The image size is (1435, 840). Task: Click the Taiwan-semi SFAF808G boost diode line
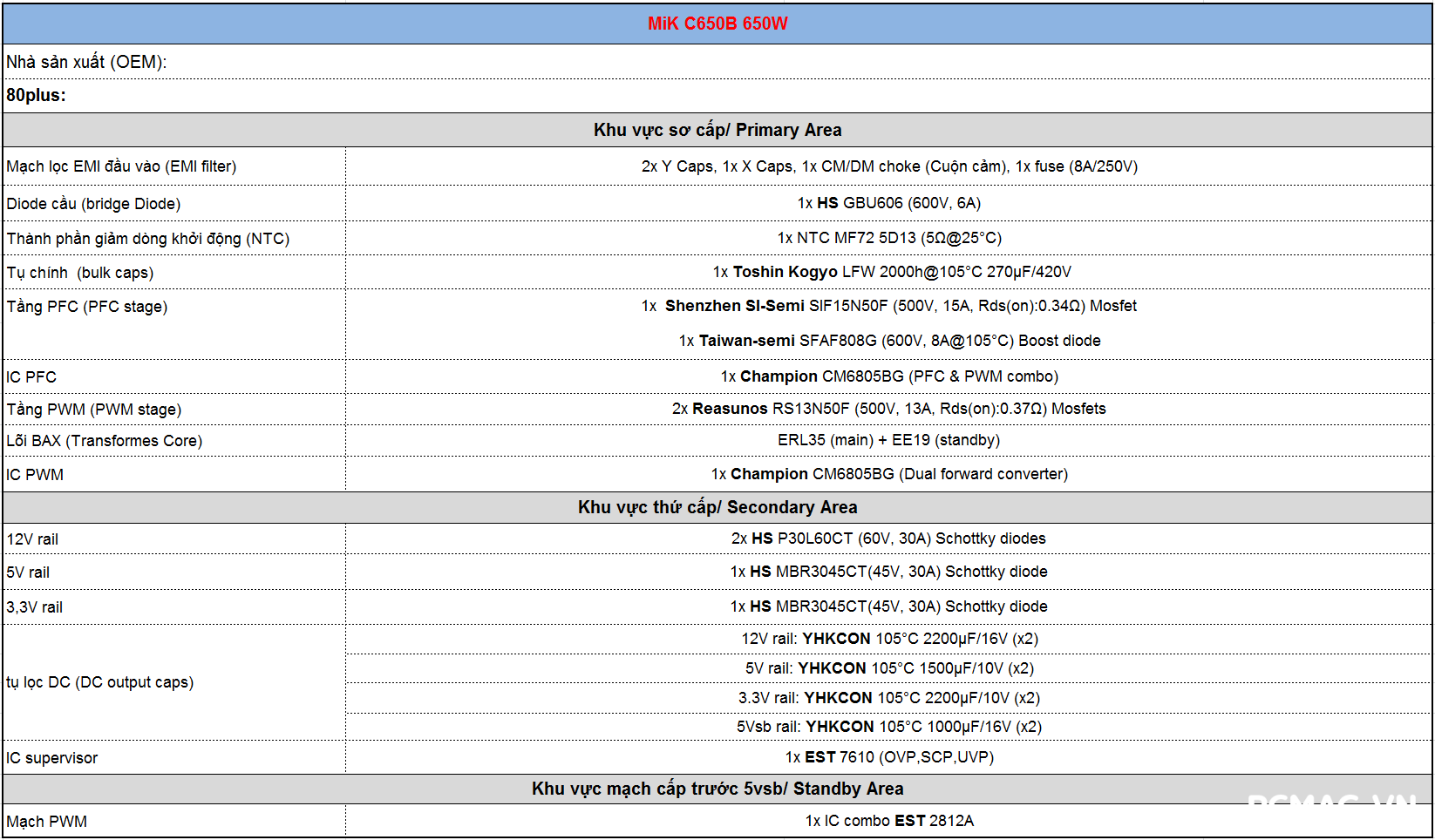[x=888, y=341]
